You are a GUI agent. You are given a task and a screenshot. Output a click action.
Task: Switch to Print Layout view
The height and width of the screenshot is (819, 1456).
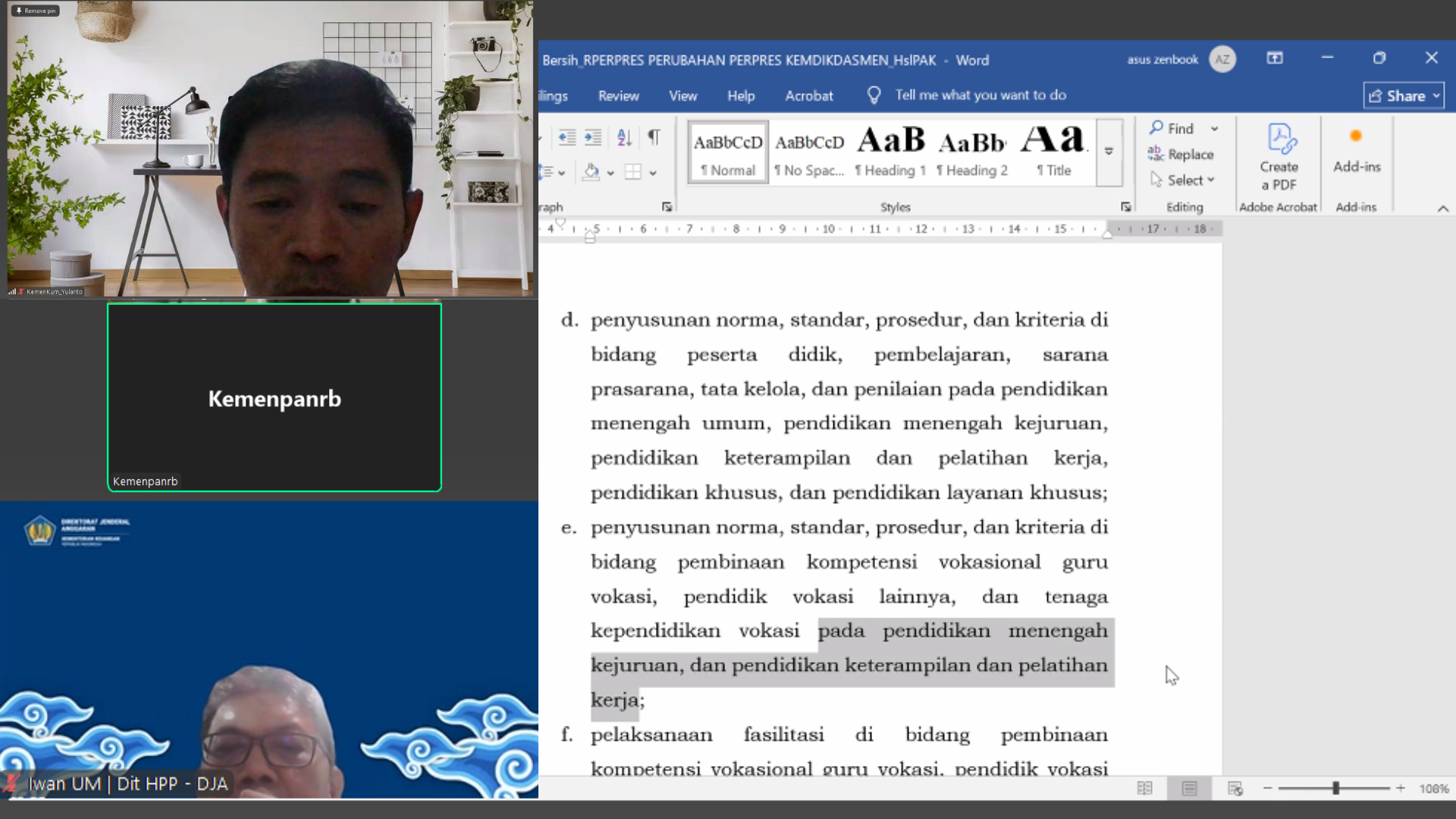1189,789
